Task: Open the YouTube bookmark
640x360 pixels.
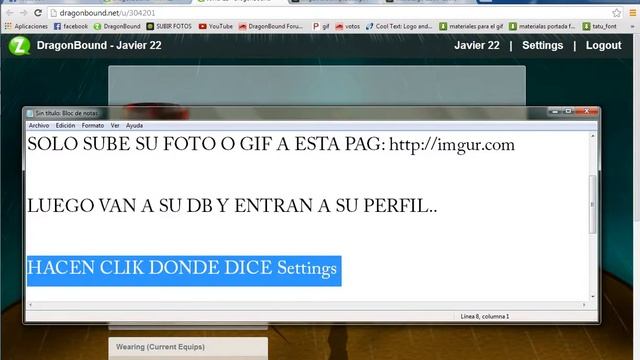Action: click(x=216, y=26)
